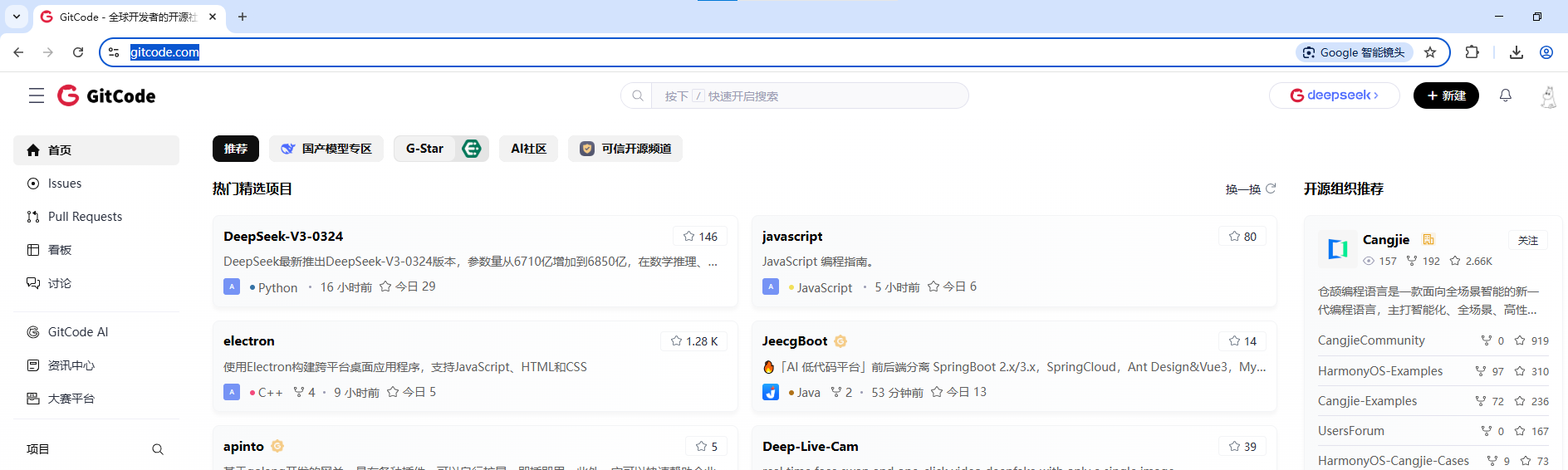The image size is (1568, 470).
Task: Reload the page
Action: pyautogui.click(x=78, y=52)
